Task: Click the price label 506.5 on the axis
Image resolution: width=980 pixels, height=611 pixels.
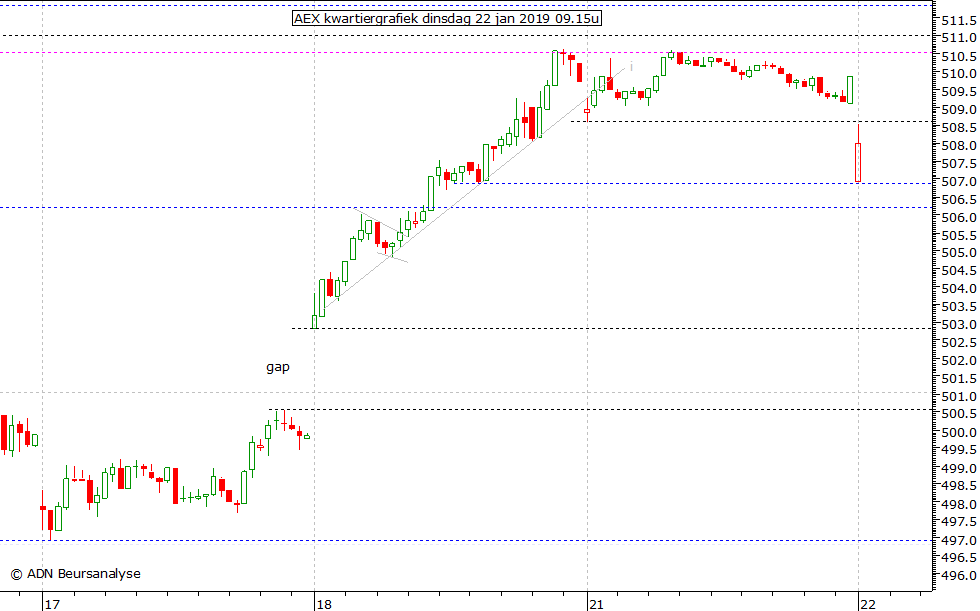Action: pyautogui.click(x=959, y=200)
